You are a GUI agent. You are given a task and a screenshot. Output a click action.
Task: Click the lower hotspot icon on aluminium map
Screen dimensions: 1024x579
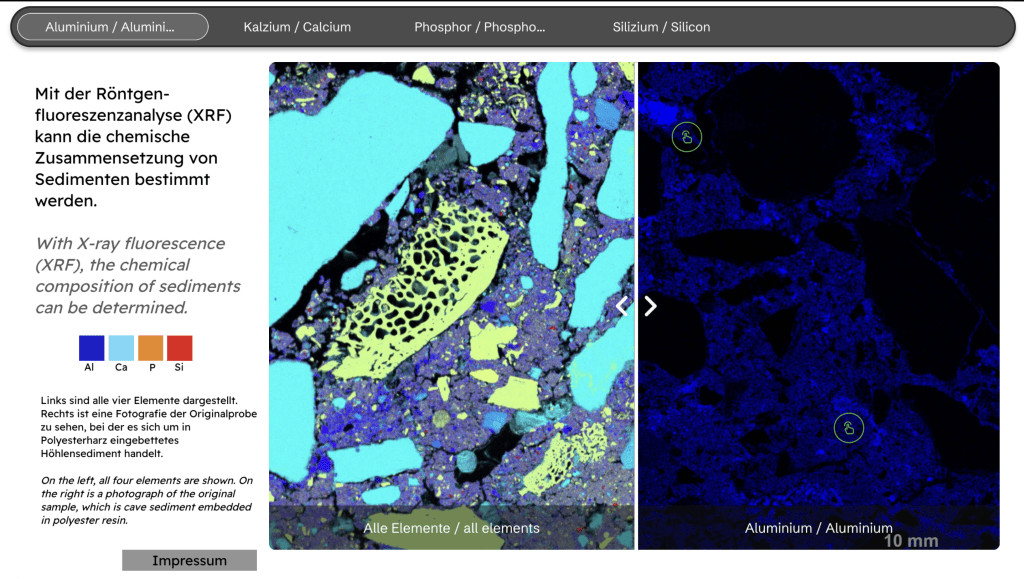pos(848,429)
